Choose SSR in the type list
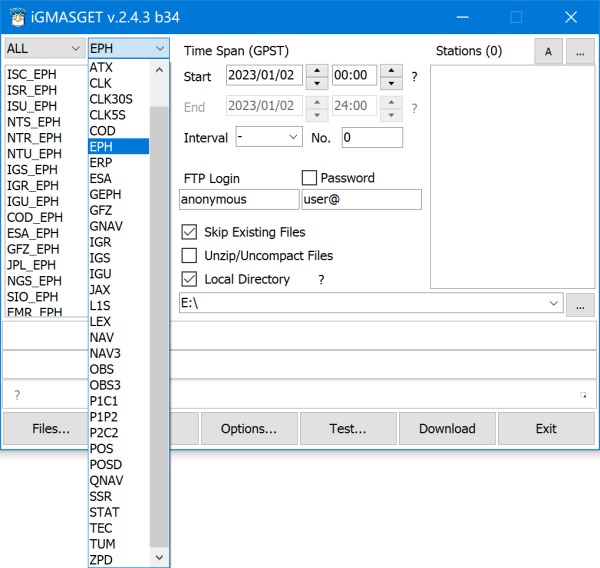The width and height of the screenshot is (600, 568). coord(101,496)
